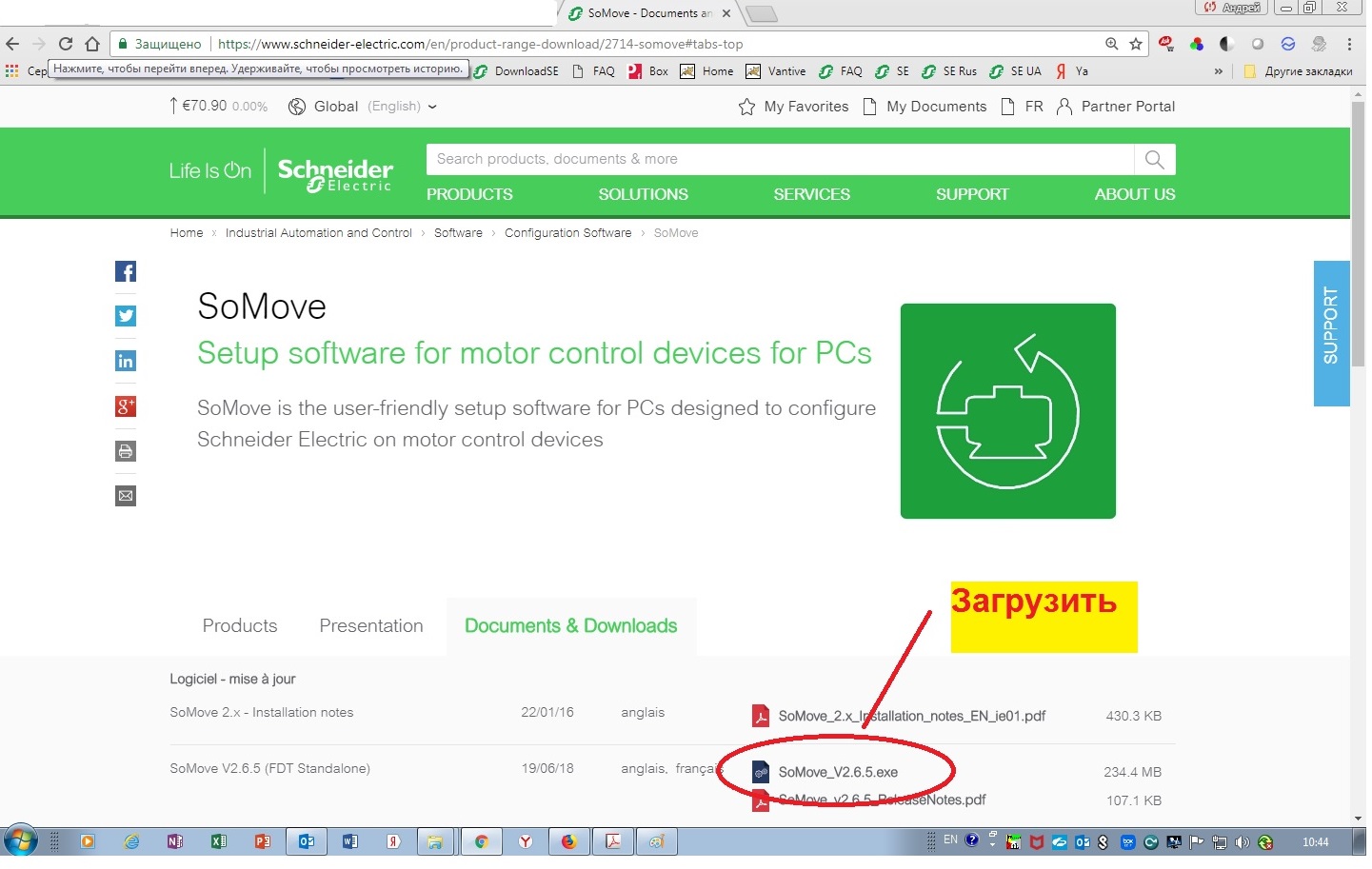1372x869 pixels.
Task: Go to My Favorites
Action: point(793,107)
